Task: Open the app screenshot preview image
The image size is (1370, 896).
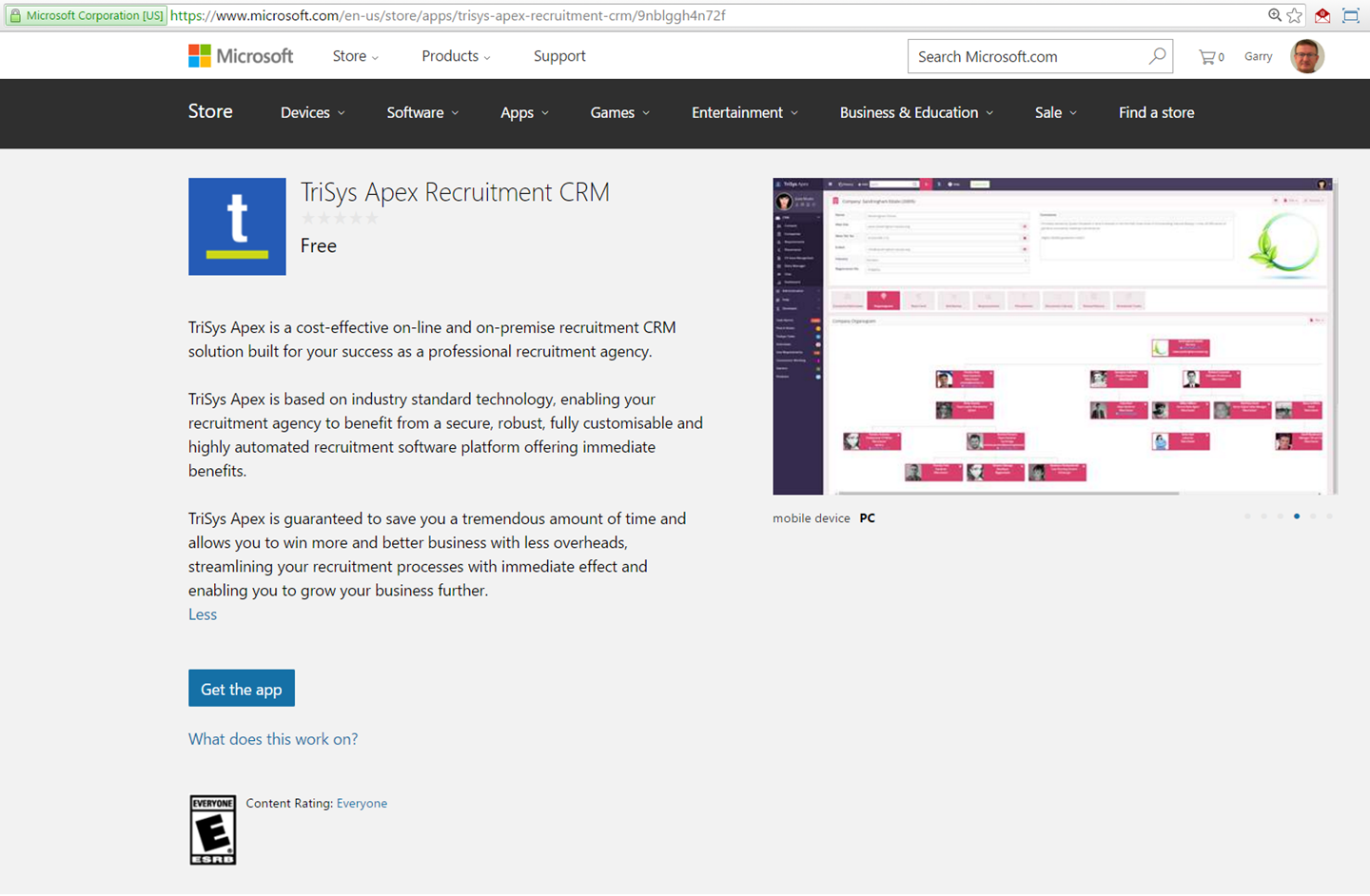Action: 1055,337
